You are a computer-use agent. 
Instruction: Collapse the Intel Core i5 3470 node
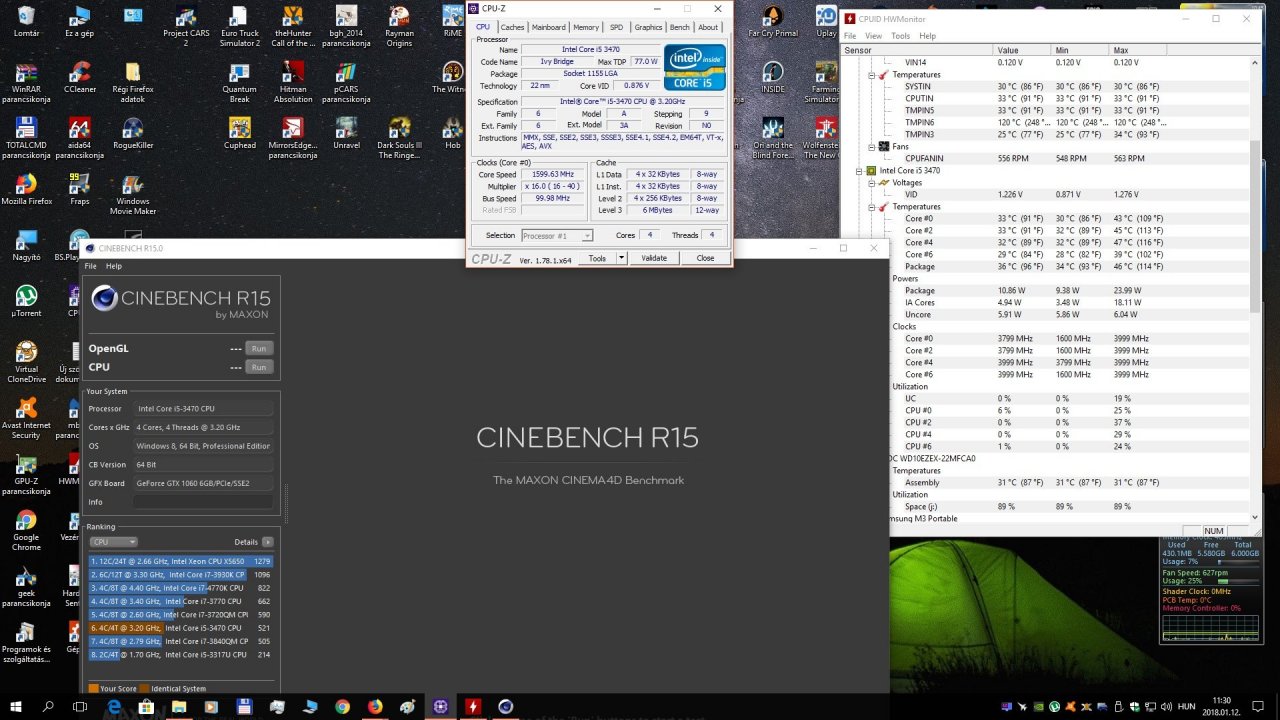point(858,171)
